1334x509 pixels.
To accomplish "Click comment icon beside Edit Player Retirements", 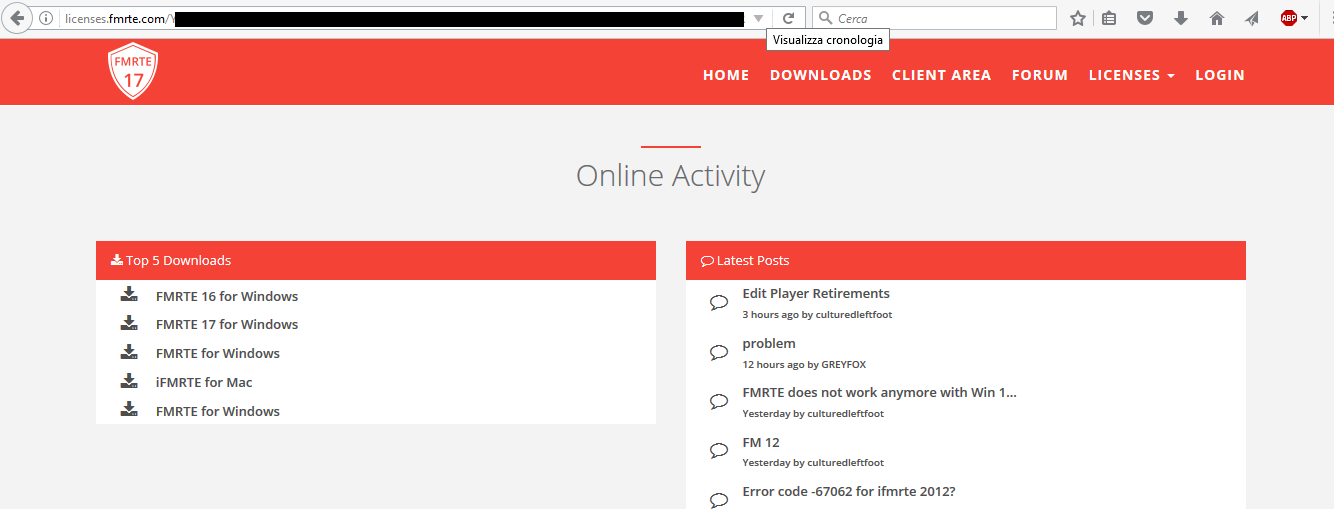I will (719, 303).
